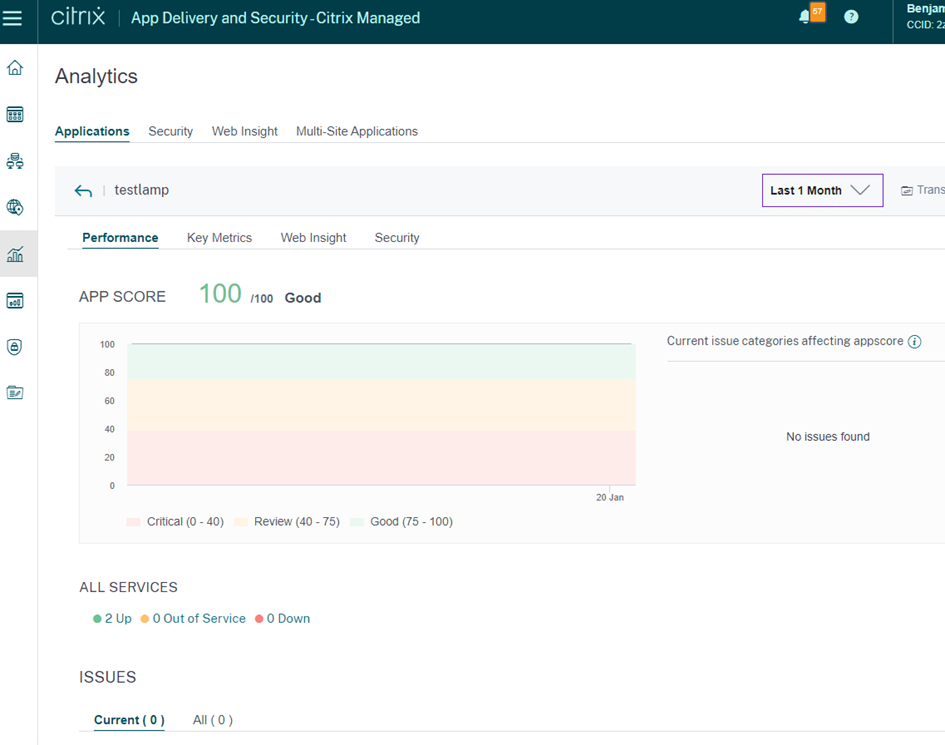Show All ( 0 ) issues tab
Image resolution: width=945 pixels, height=745 pixels.
pos(213,720)
